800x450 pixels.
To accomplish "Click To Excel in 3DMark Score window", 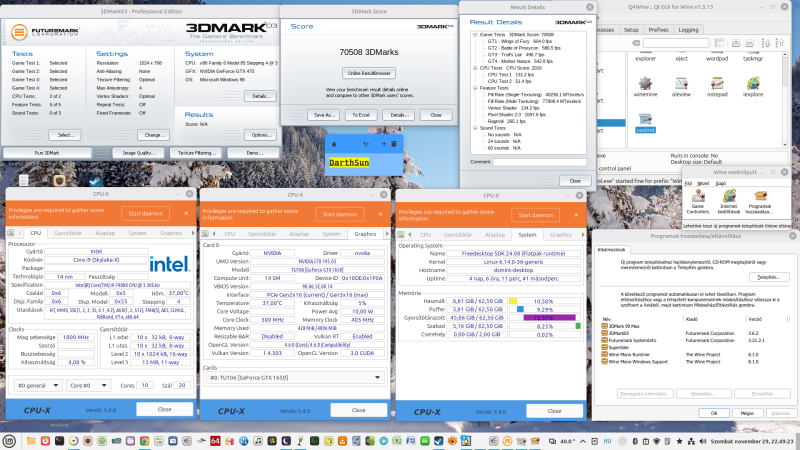I will coord(361,115).
